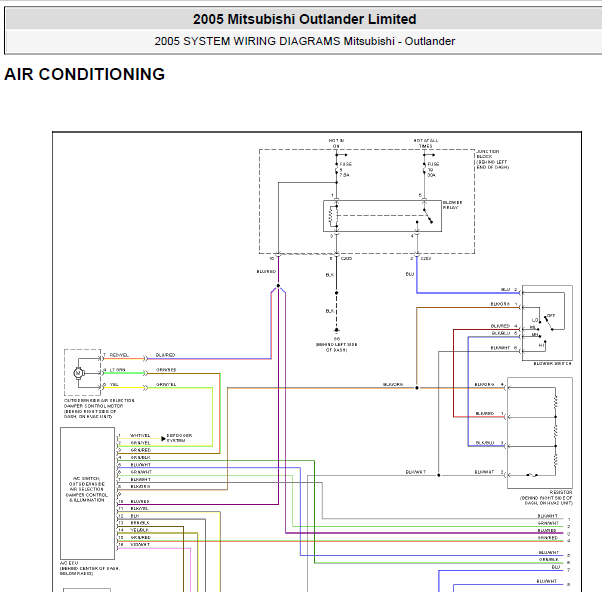602x592 pixels.
Task: Click the 'FUSE 5 7.5A' label
Action: pos(345,169)
